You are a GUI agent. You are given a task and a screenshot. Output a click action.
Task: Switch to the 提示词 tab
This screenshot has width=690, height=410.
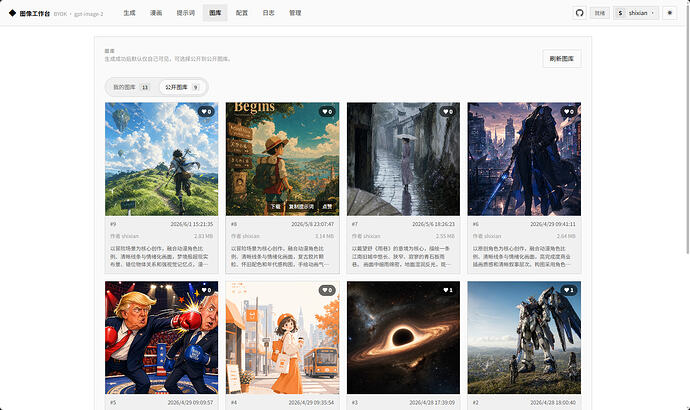pyautogui.click(x=186, y=13)
